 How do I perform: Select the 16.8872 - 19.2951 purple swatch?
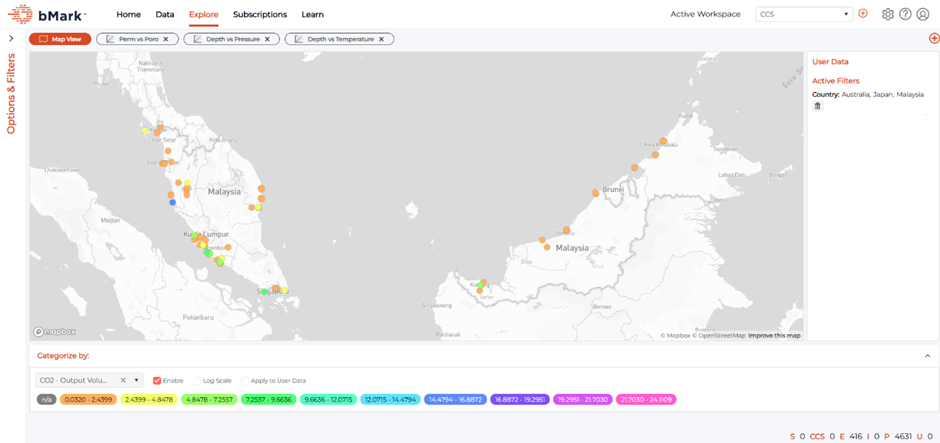tap(520, 399)
